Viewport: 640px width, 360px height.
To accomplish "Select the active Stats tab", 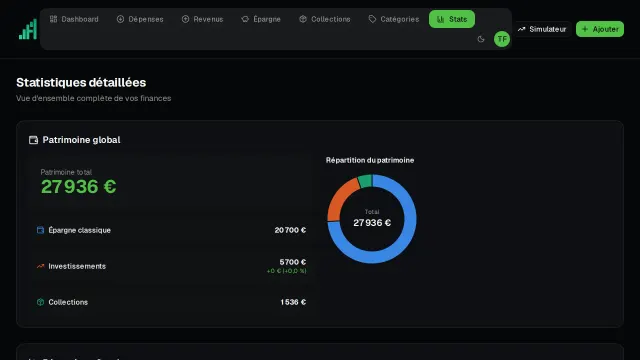I will coord(452,19).
